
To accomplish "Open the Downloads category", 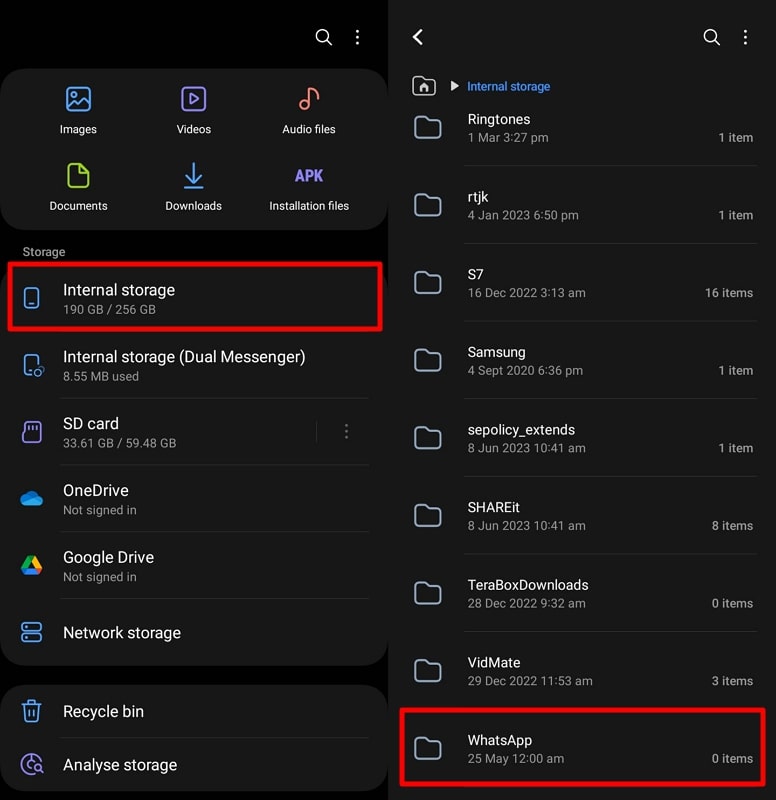I will 193,185.
